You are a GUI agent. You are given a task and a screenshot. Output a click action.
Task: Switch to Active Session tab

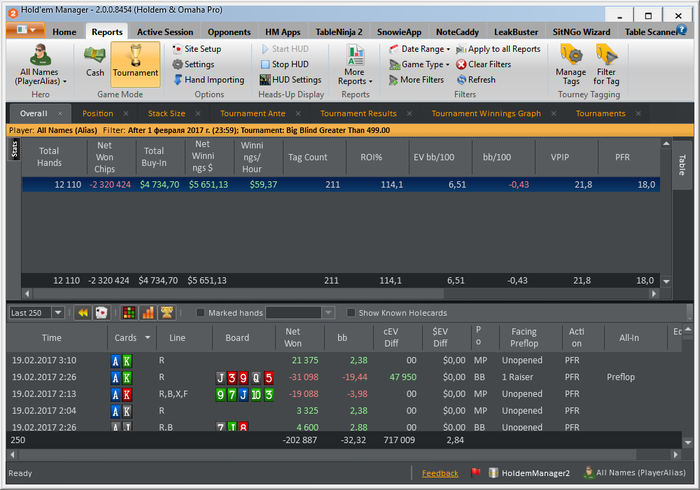[x=165, y=32]
